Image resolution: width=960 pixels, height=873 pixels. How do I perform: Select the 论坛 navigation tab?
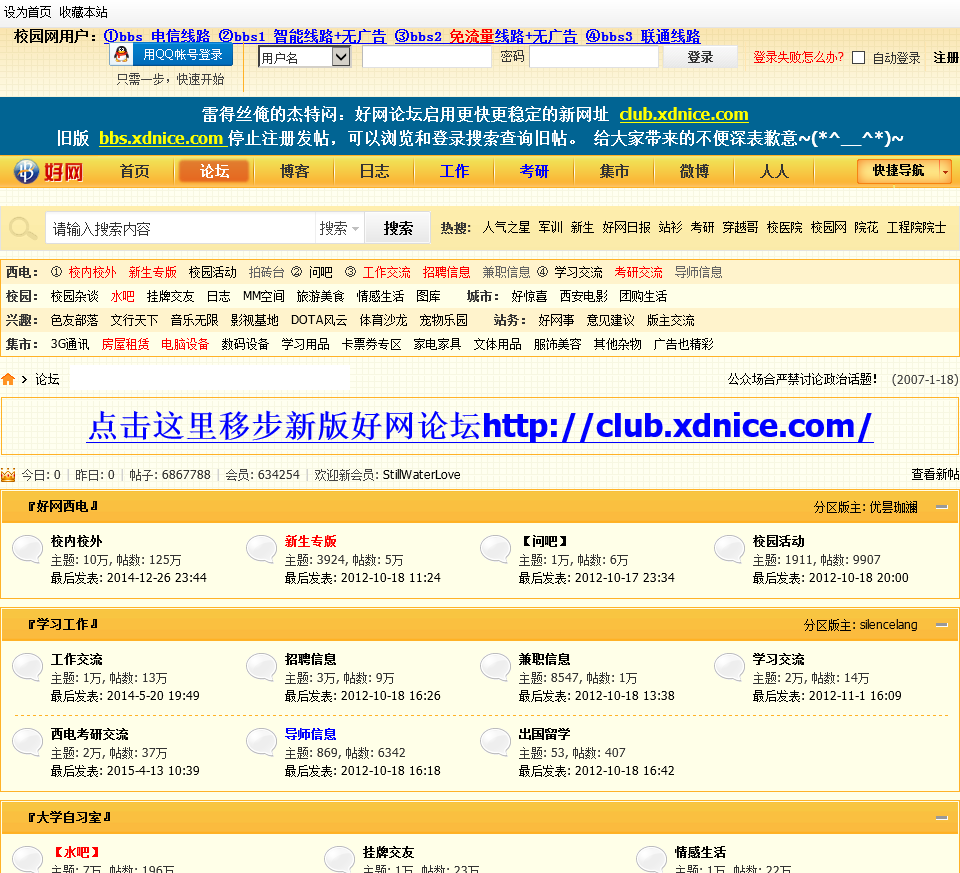(x=214, y=171)
